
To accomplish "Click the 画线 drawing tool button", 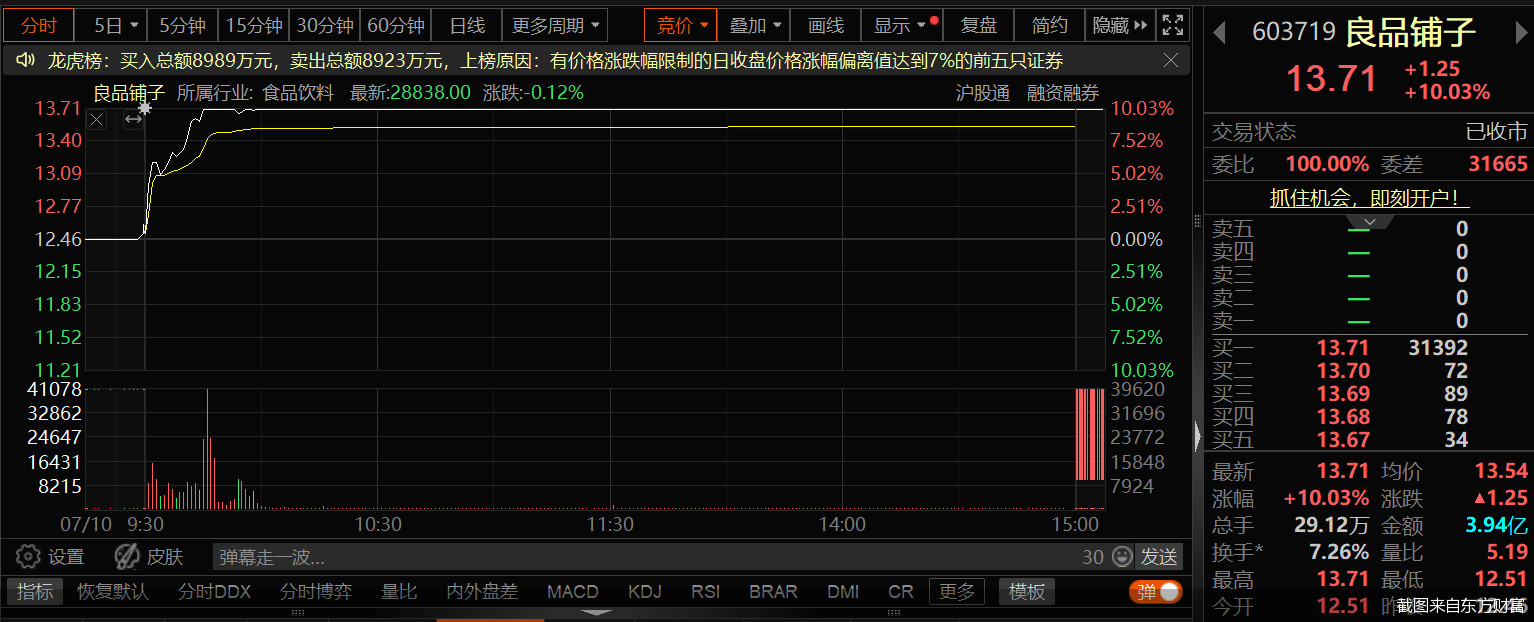I will 826,25.
